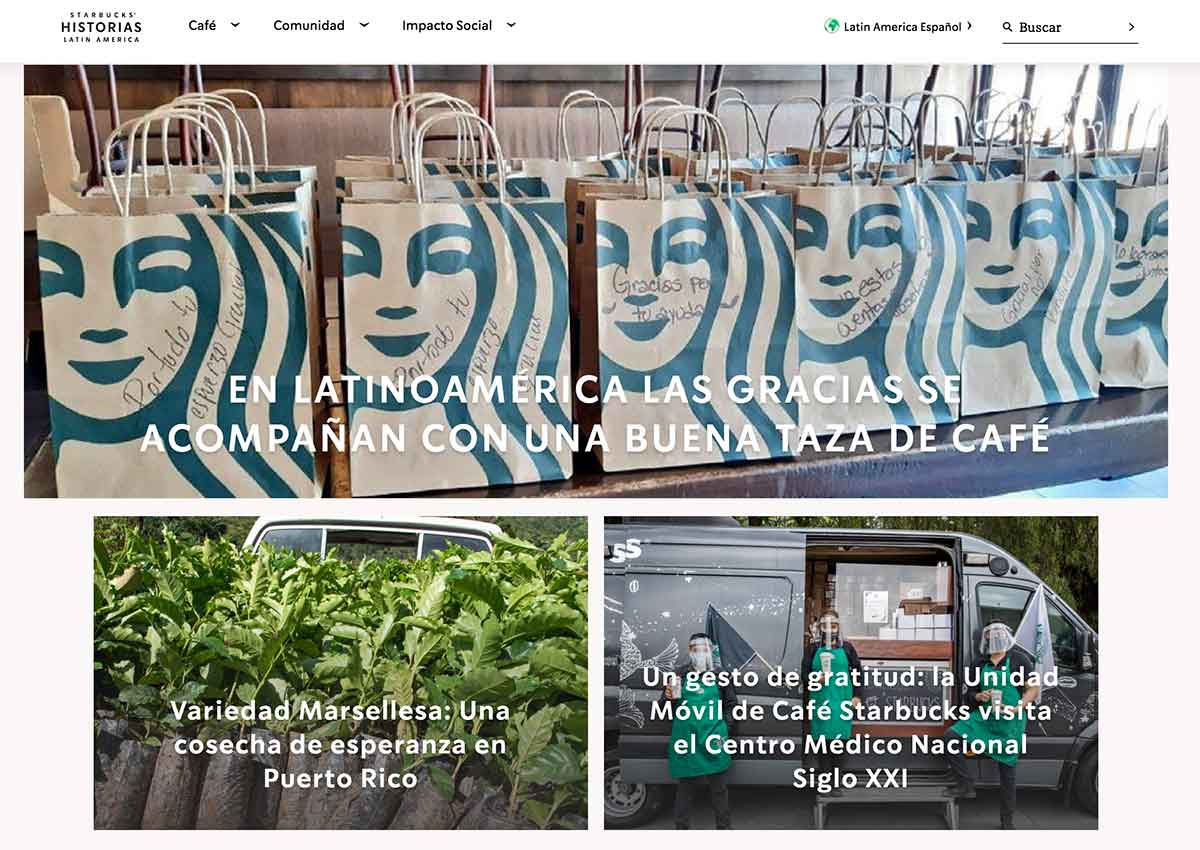Click the Starbucks mobile van photo
This screenshot has height=850, width=1200.
851,673
